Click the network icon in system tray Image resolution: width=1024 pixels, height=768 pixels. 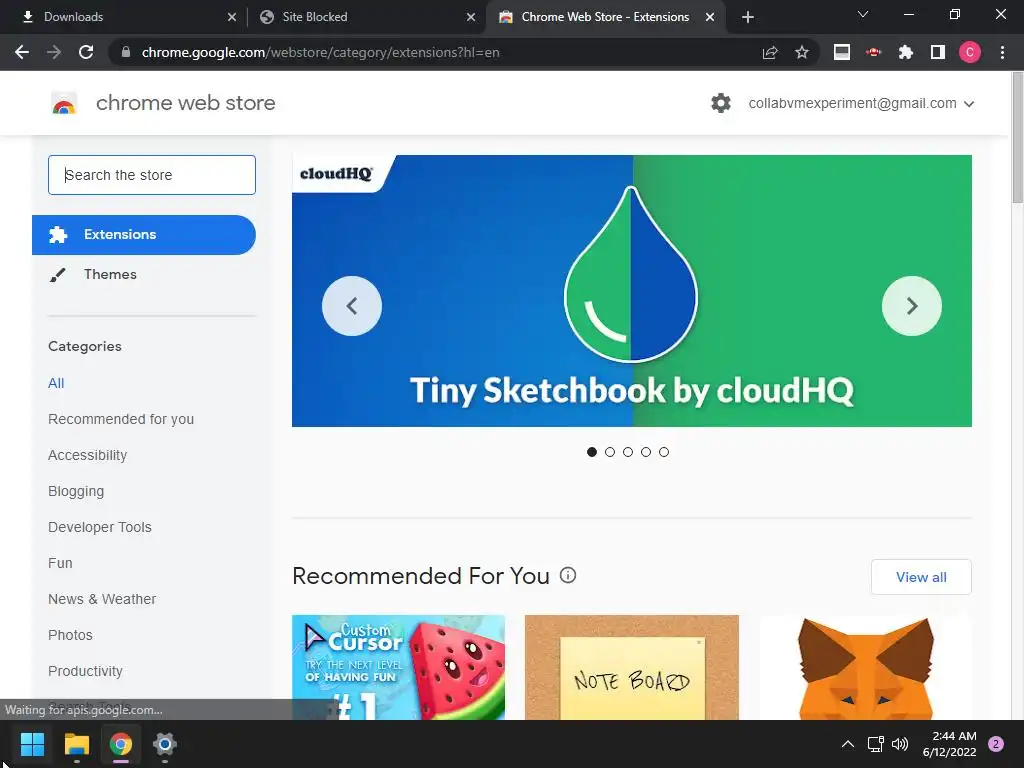[x=875, y=744]
